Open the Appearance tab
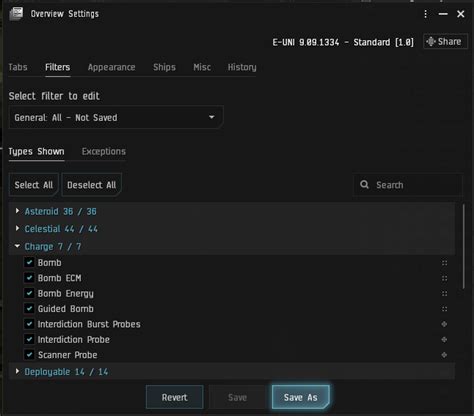The image size is (474, 416). (x=111, y=67)
